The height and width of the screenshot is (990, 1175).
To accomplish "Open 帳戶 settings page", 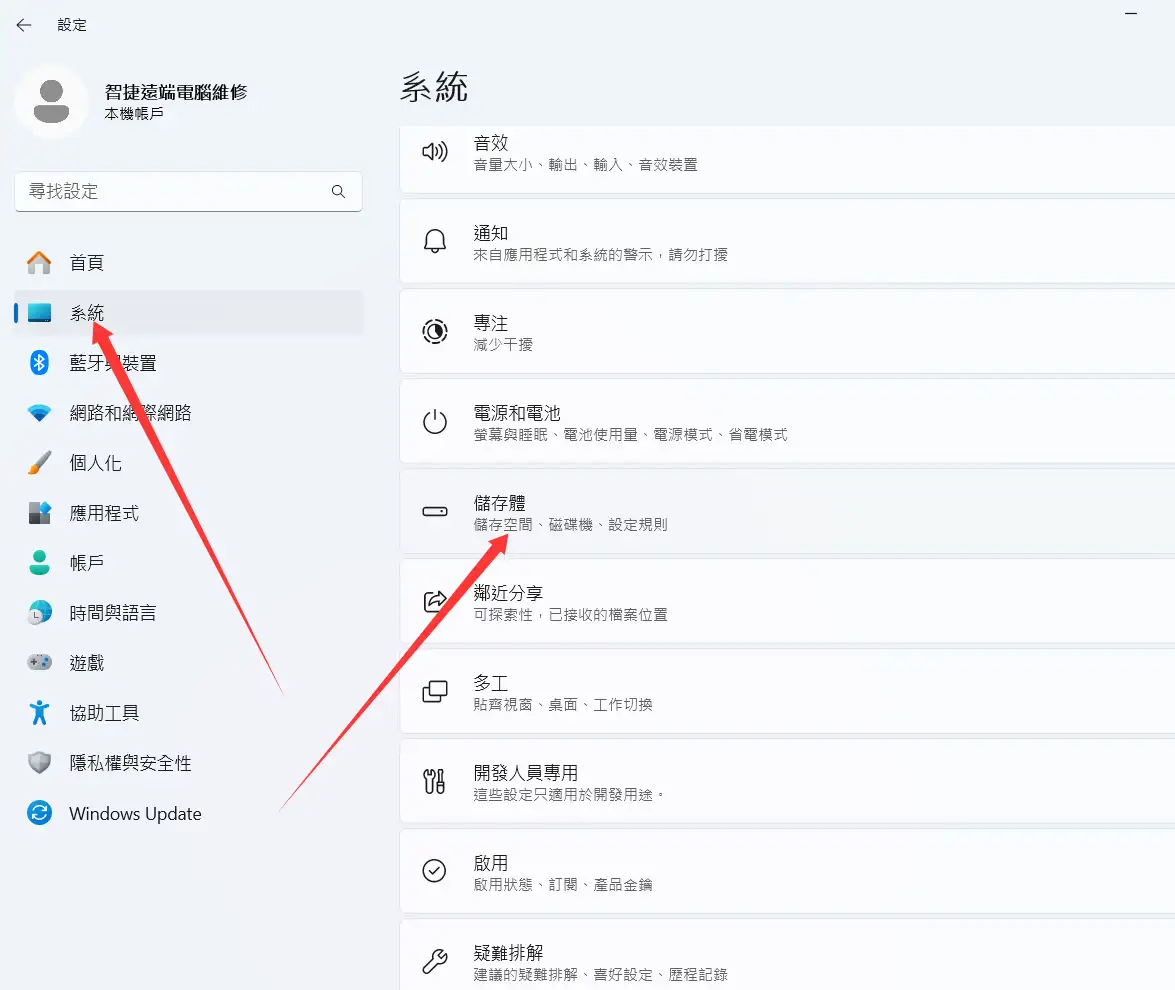I will click(188, 563).
